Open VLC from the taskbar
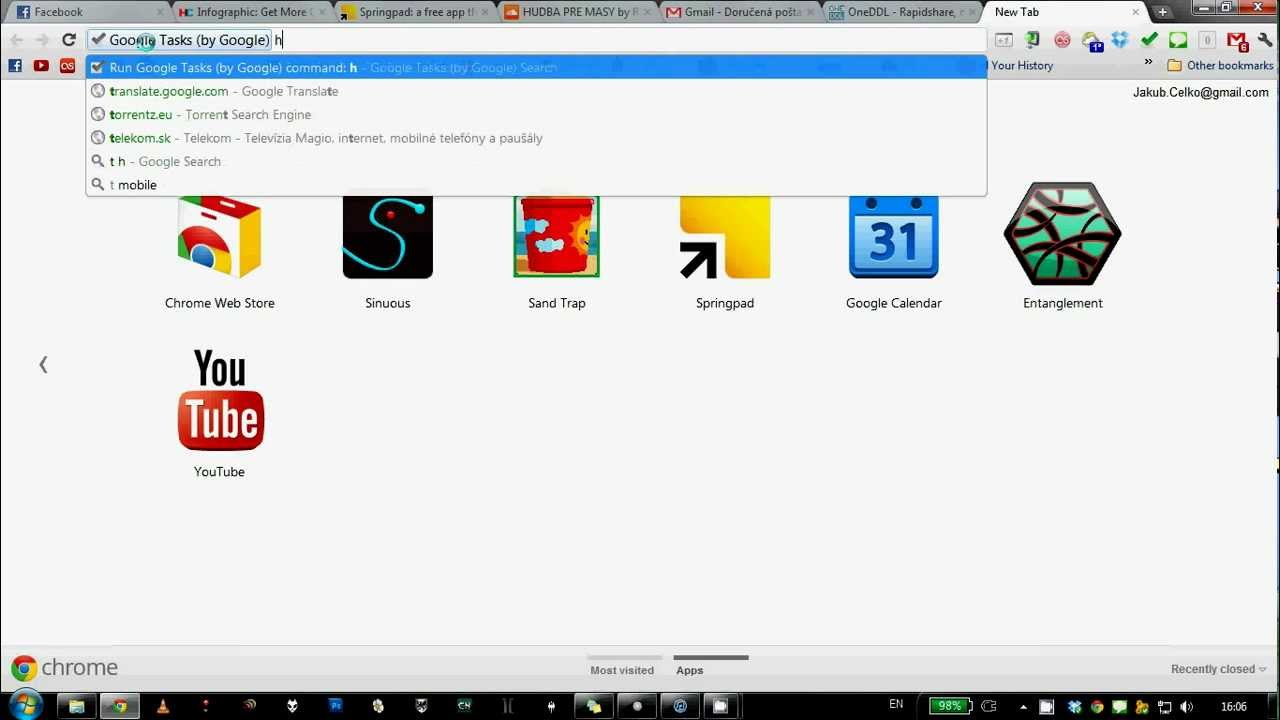1280x720 pixels. tap(162, 706)
